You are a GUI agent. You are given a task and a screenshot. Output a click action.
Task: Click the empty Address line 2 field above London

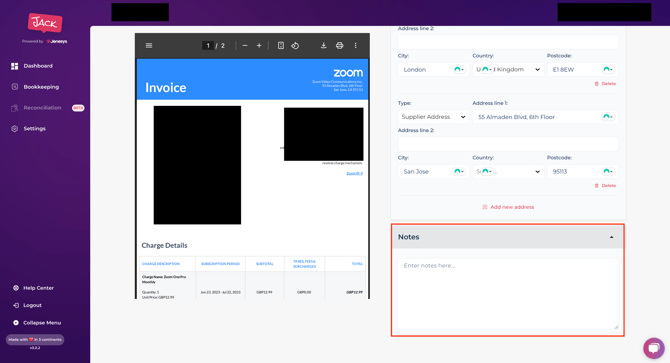point(508,42)
